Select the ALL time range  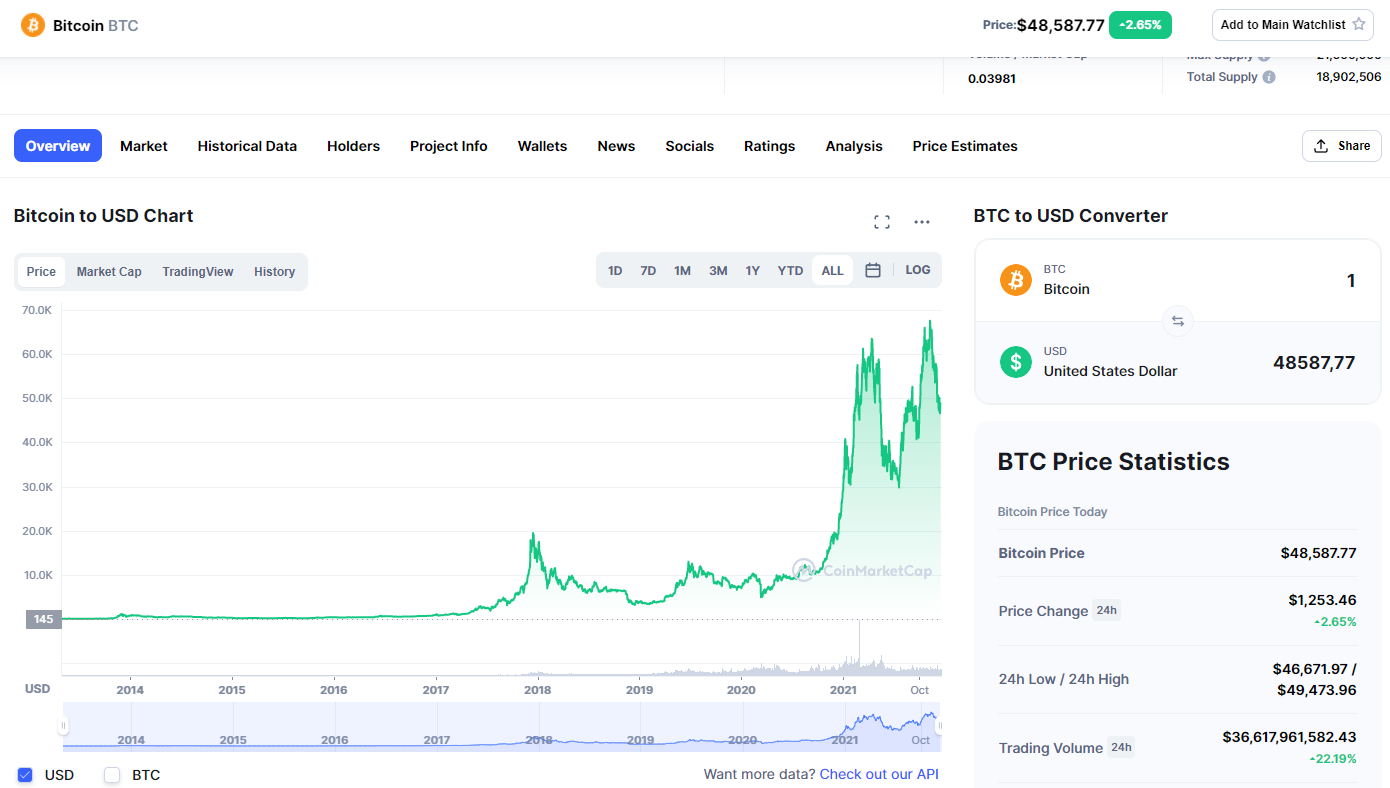pos(833,271)
